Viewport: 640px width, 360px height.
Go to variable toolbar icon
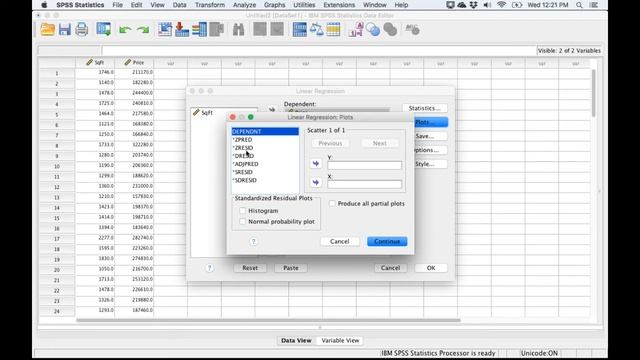point(182,29)
